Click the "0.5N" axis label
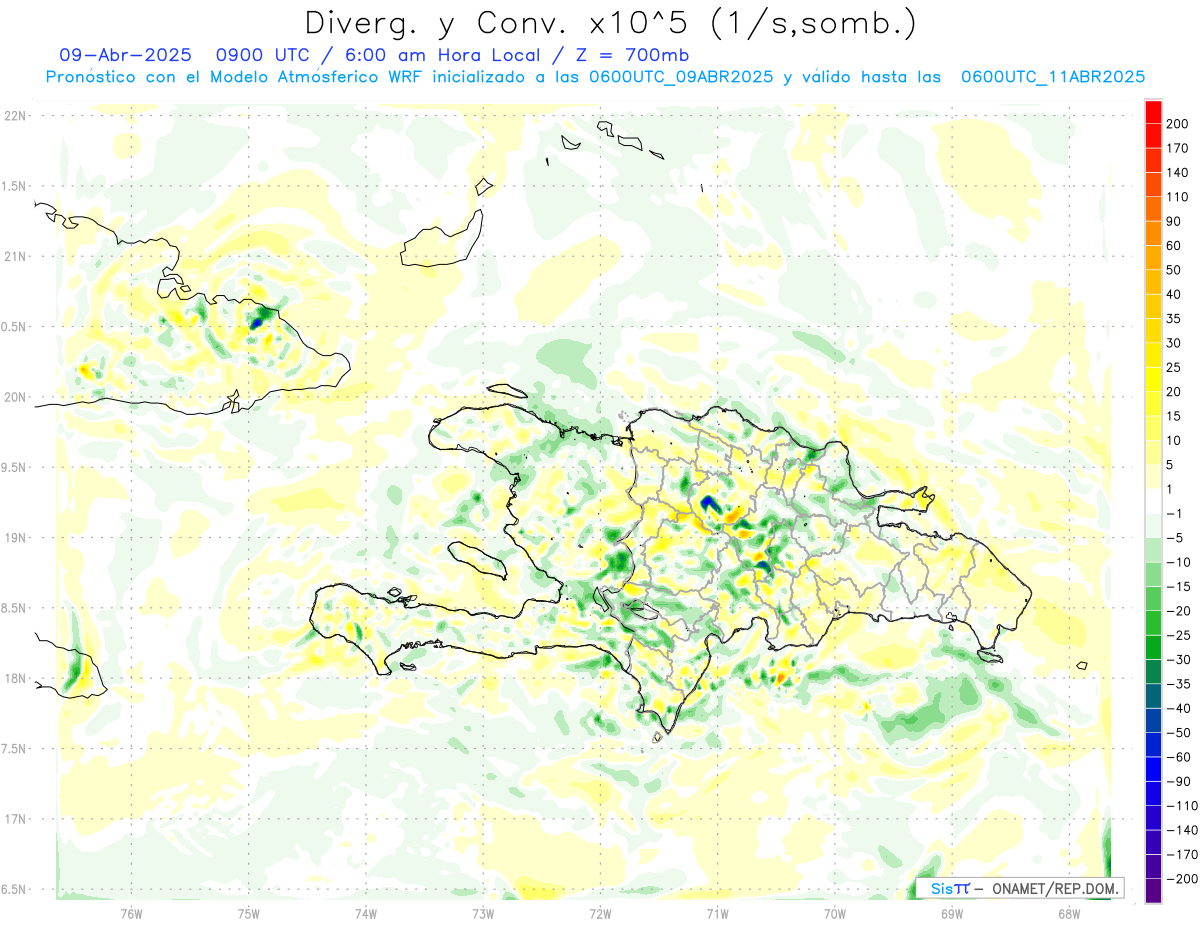 (15, 327)
